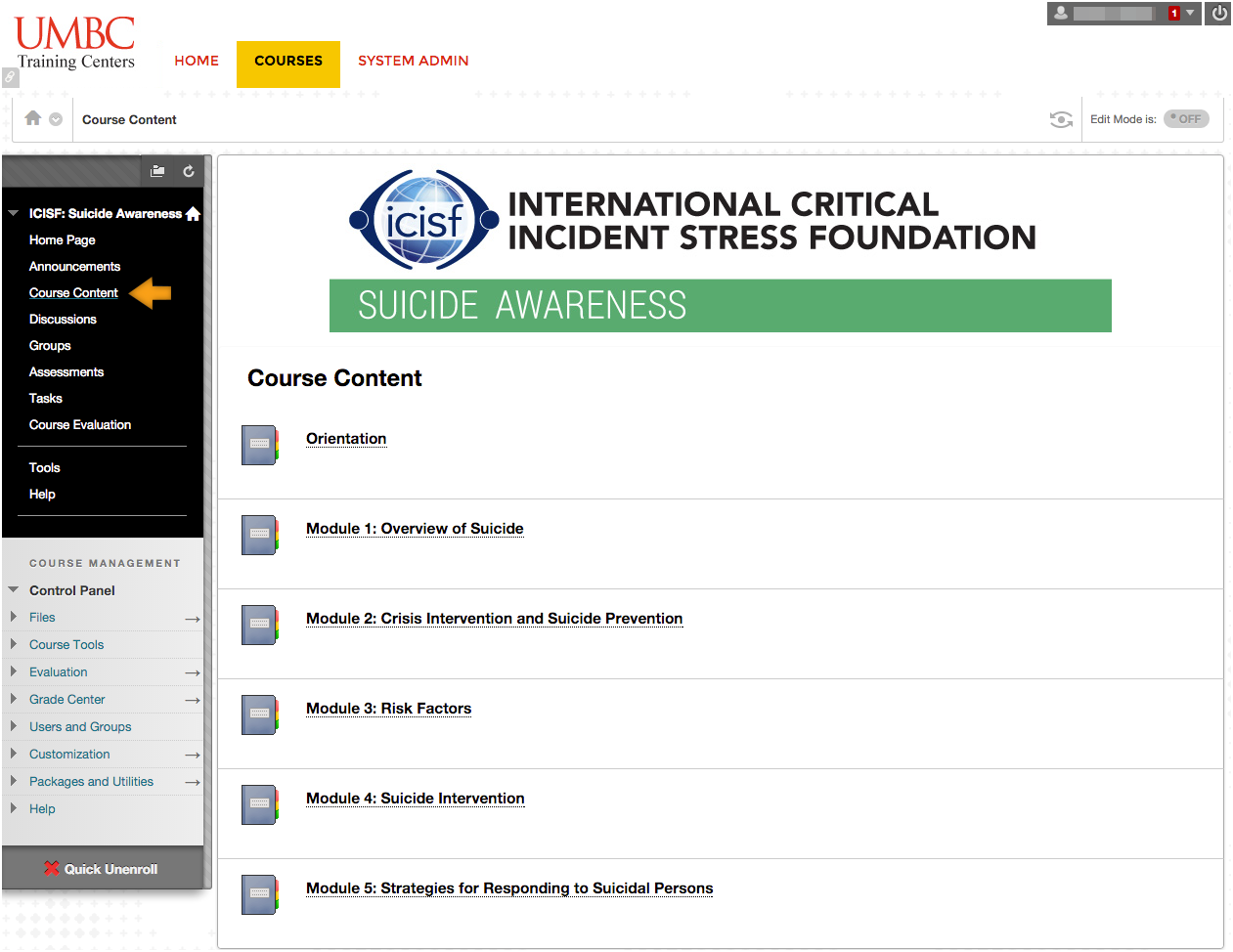The height and width of the screenshot is (952, 1233).
Task: Click the Quick Unenroll button
Action: coord(102,868)
